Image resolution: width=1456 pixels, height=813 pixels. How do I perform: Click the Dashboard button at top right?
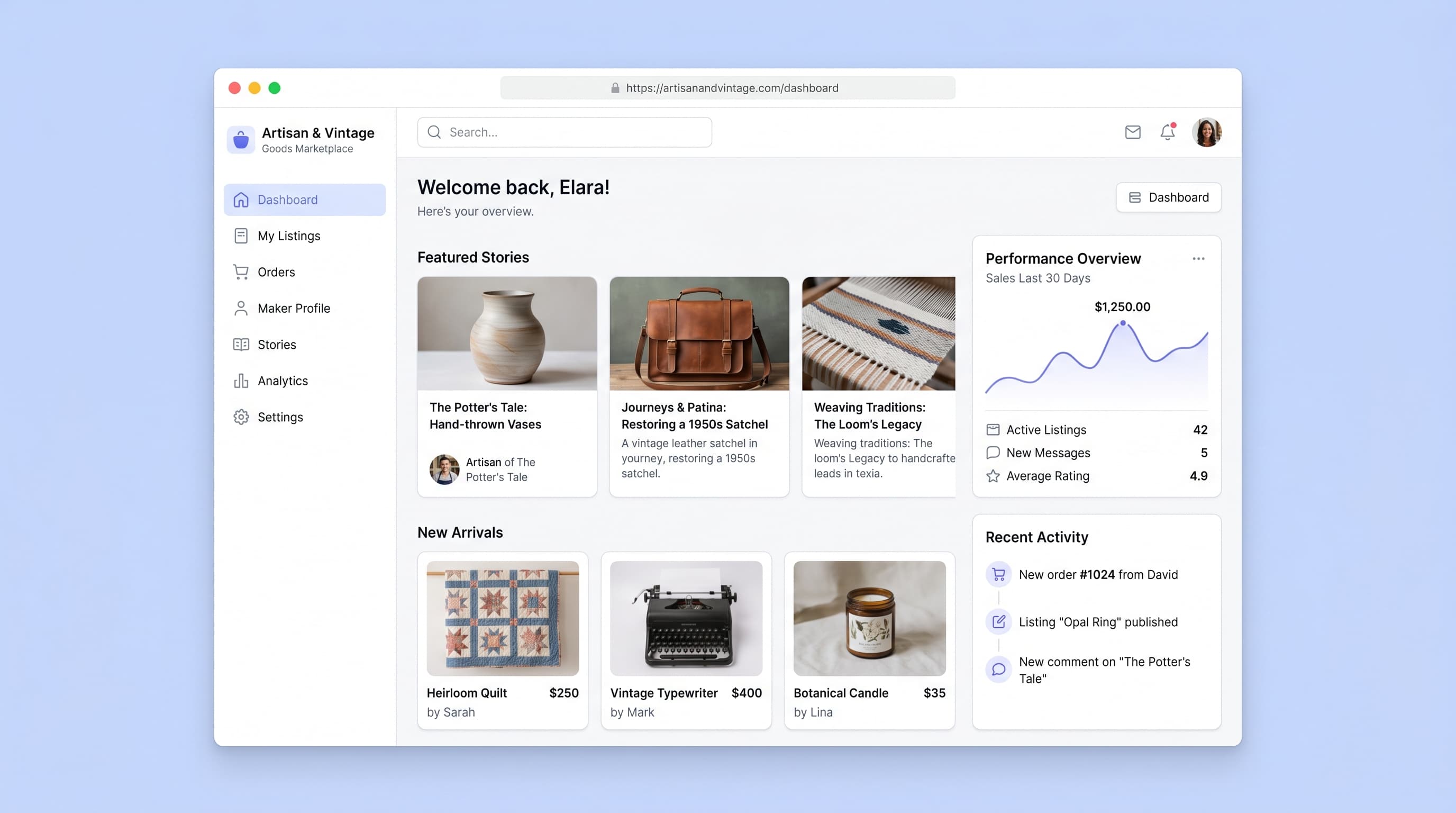click(1168, 197)
